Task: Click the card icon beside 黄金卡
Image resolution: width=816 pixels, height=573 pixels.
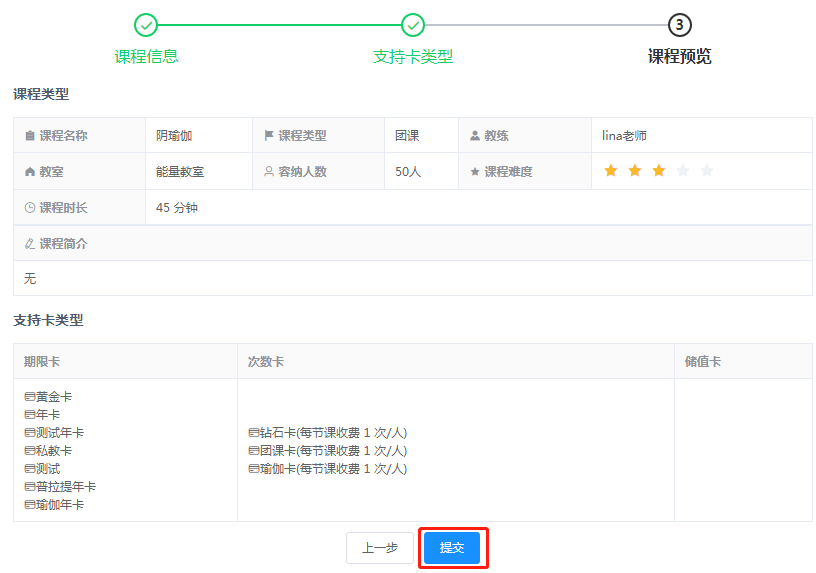Action: (x=30, y=397)
